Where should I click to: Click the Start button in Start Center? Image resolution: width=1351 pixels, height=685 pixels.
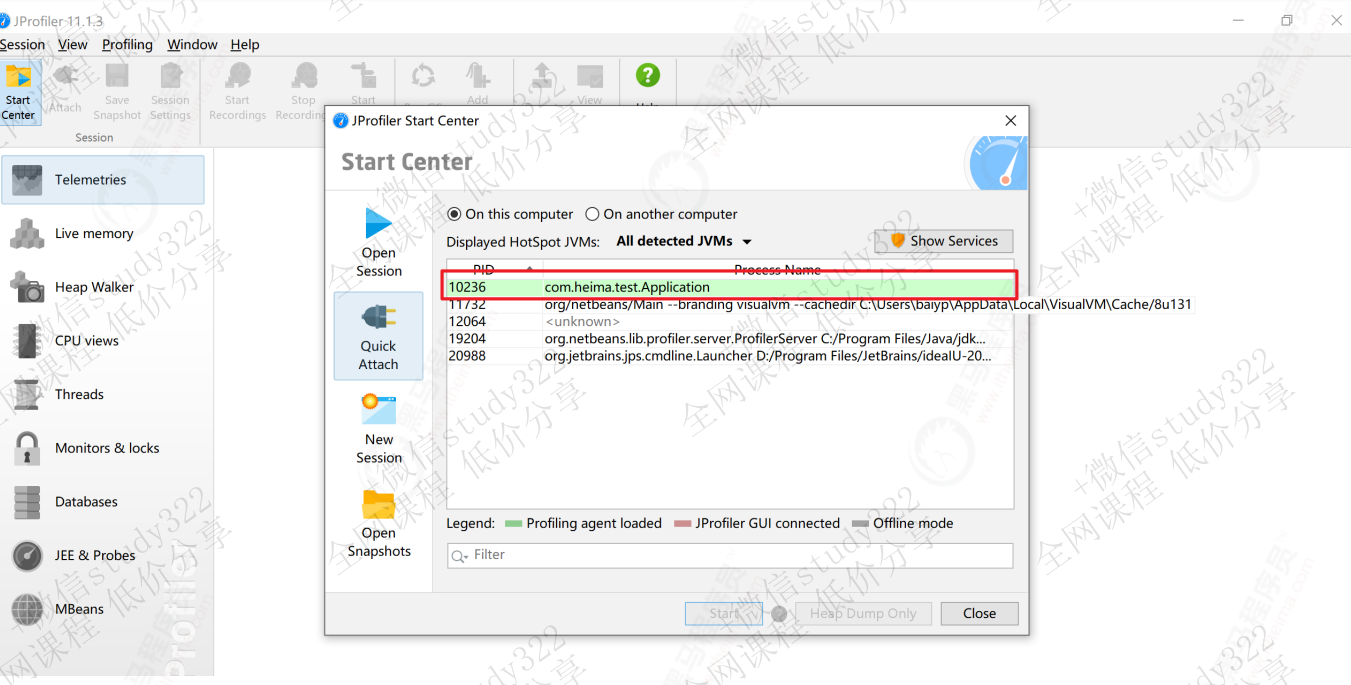click(x=724, y=614)
